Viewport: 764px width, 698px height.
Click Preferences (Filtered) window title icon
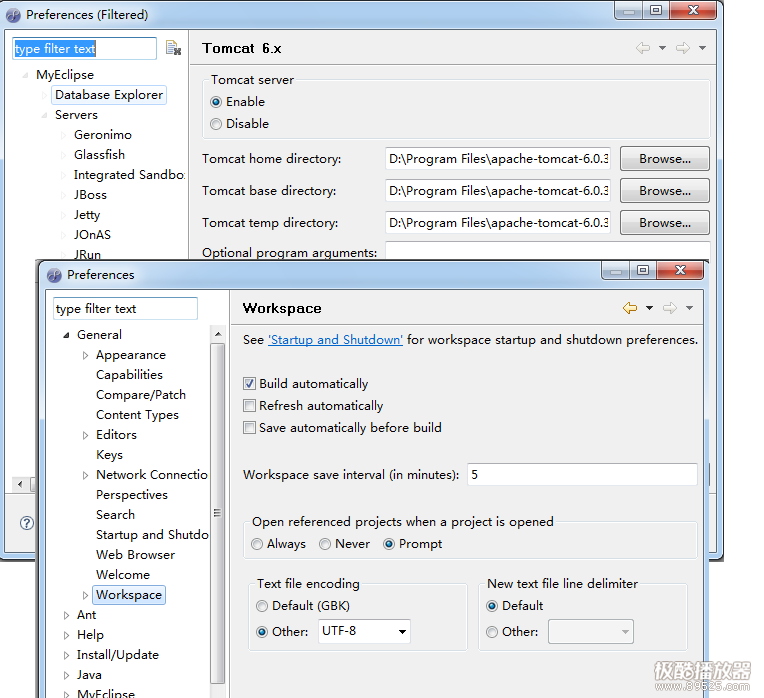coord(13,15)
